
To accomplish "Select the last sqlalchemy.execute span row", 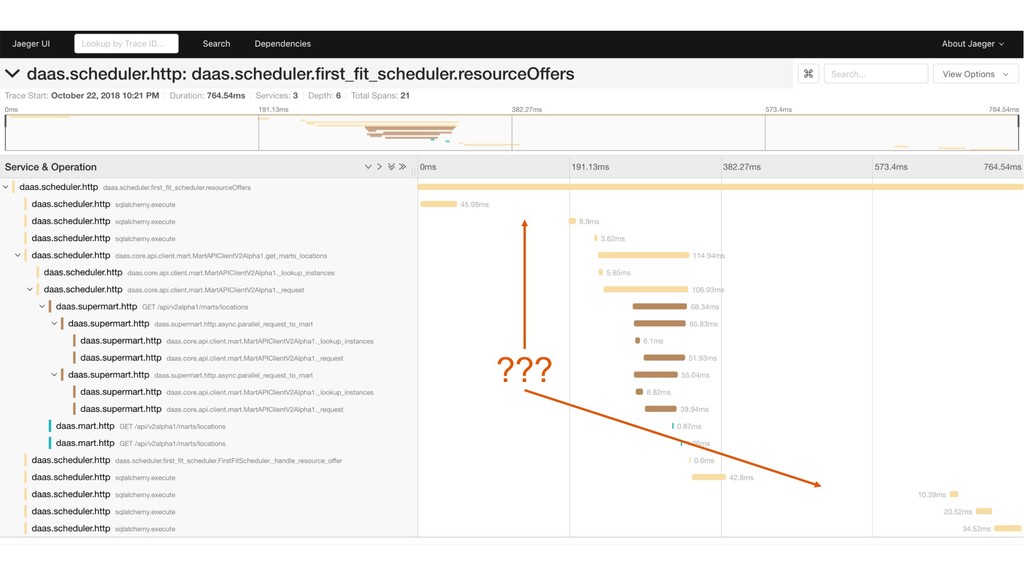I will point(209,528).
